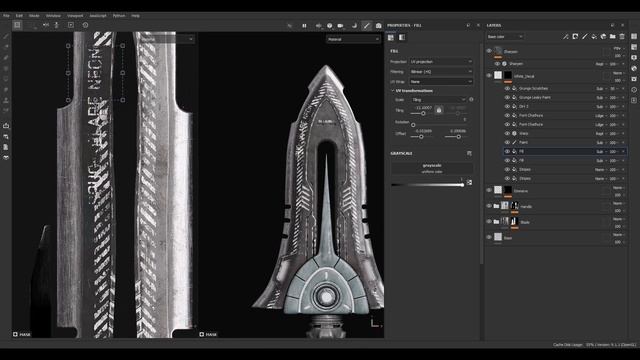Hide the Emissive layer

489,190
